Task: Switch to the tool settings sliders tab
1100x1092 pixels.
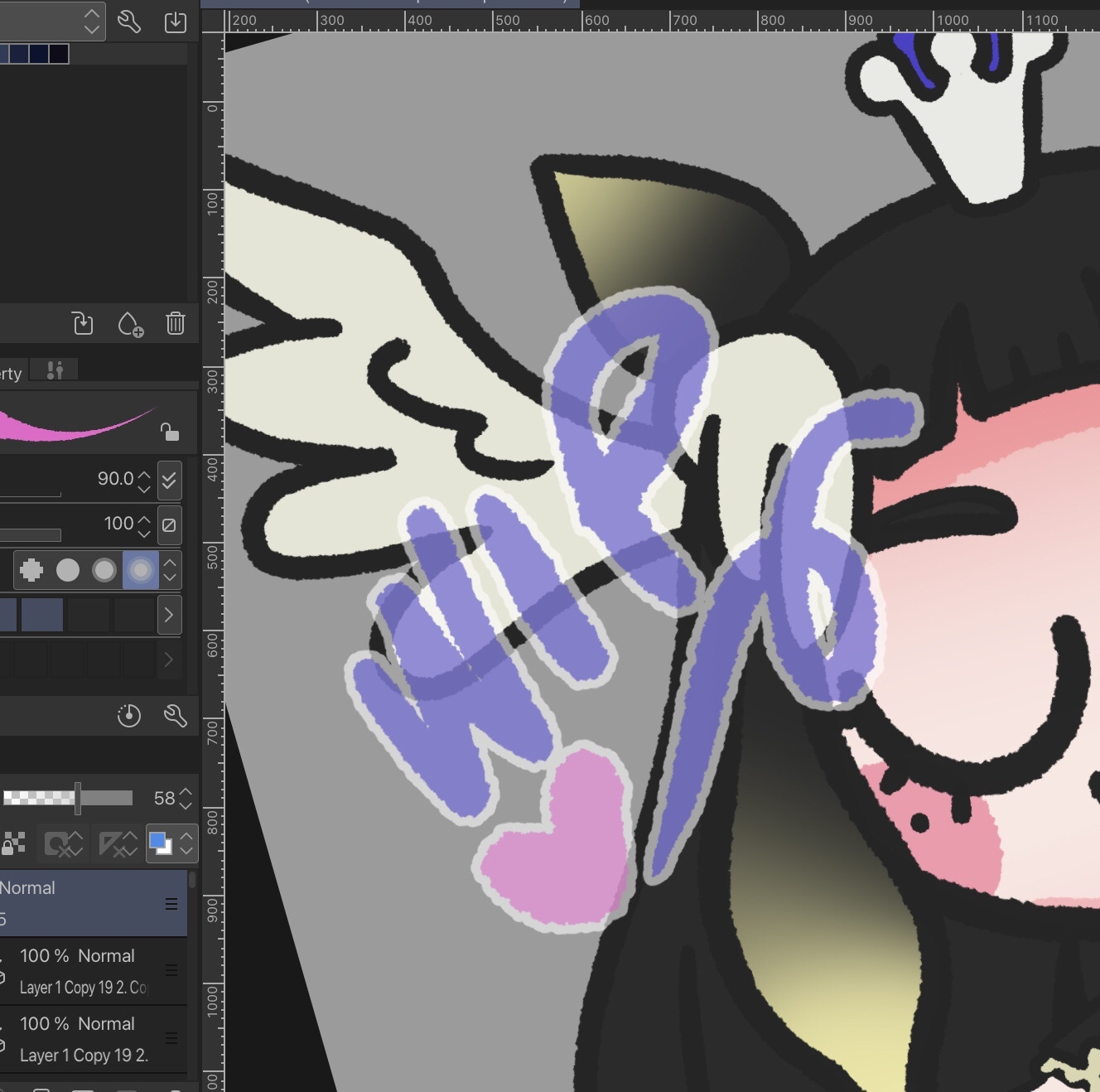Action: point(55,370)
